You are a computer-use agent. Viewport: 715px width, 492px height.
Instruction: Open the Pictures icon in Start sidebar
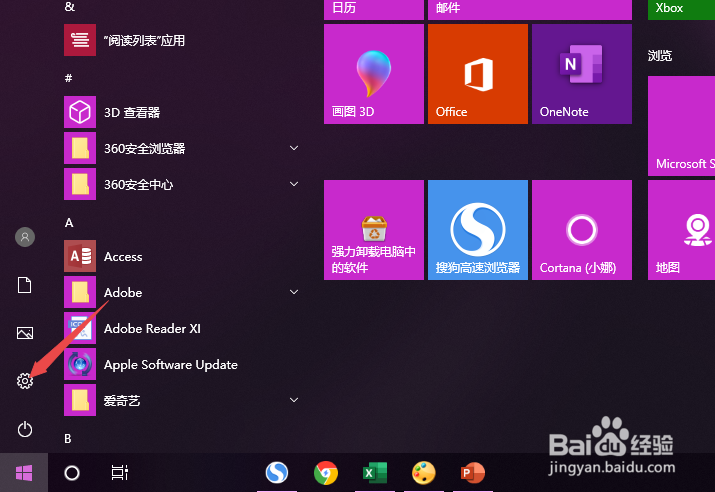pos(25,333)
